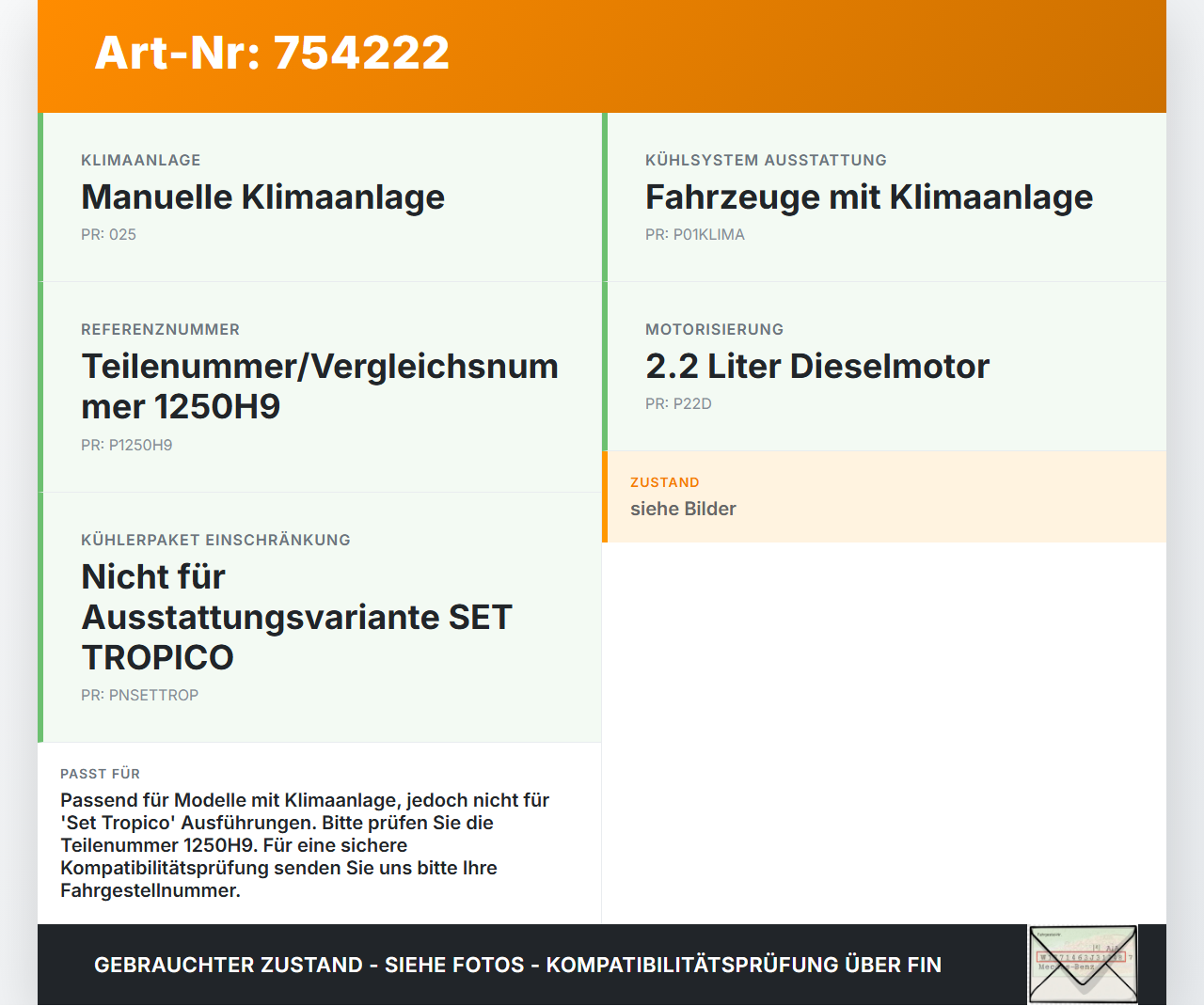Click the 'PR: 025' code
Image resolution: width=1204 pixels, height=1006 pixels.
[108, 234]
